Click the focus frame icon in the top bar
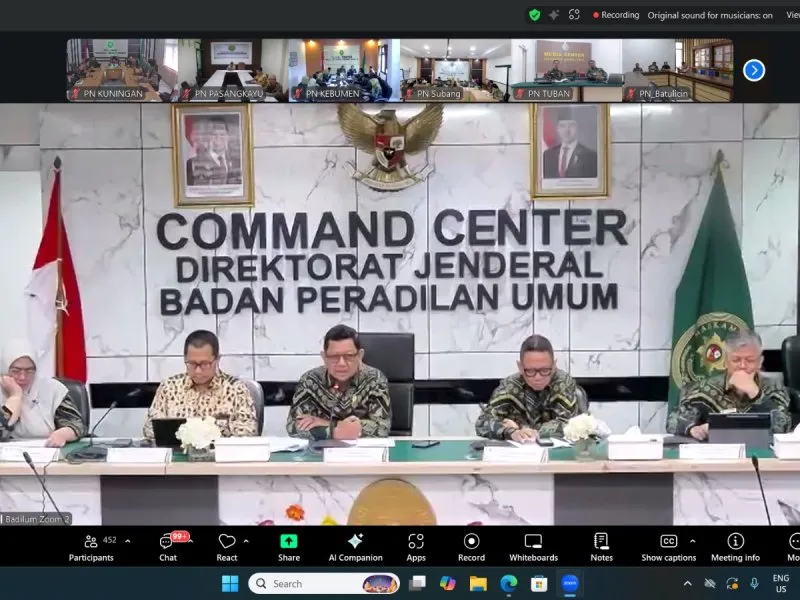 574,15
